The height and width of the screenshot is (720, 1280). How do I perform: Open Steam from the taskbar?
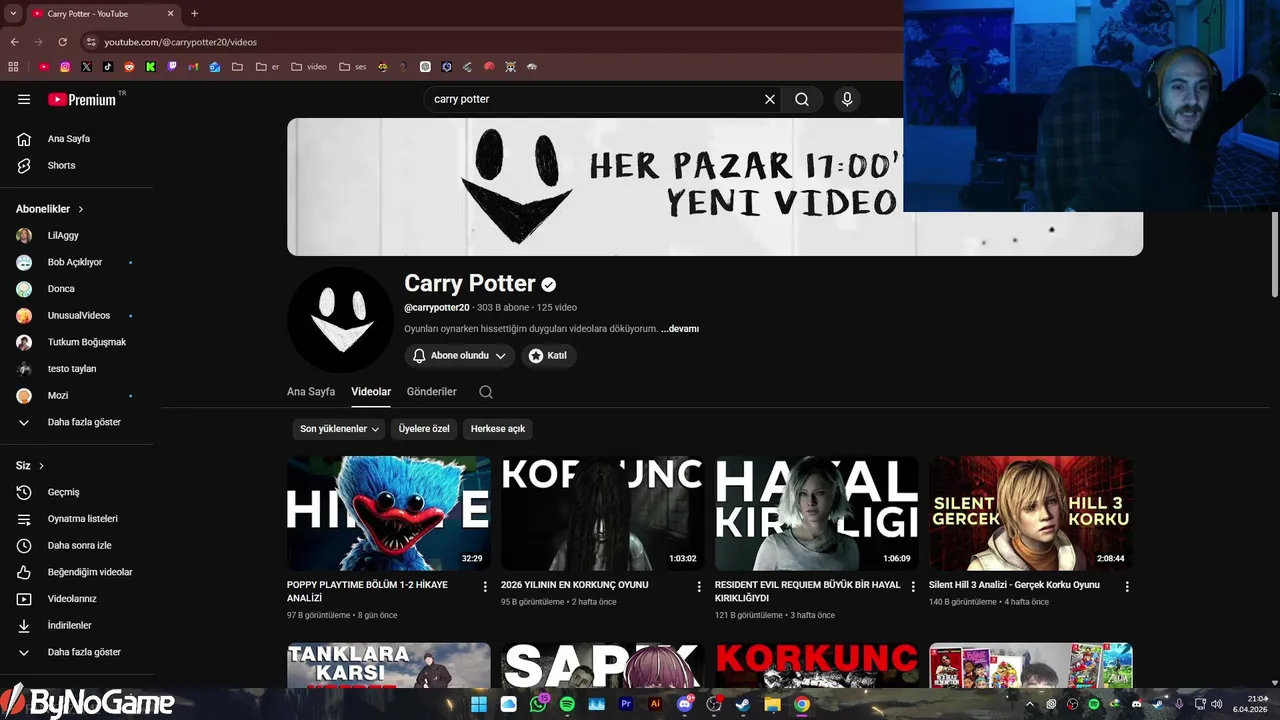743,704
